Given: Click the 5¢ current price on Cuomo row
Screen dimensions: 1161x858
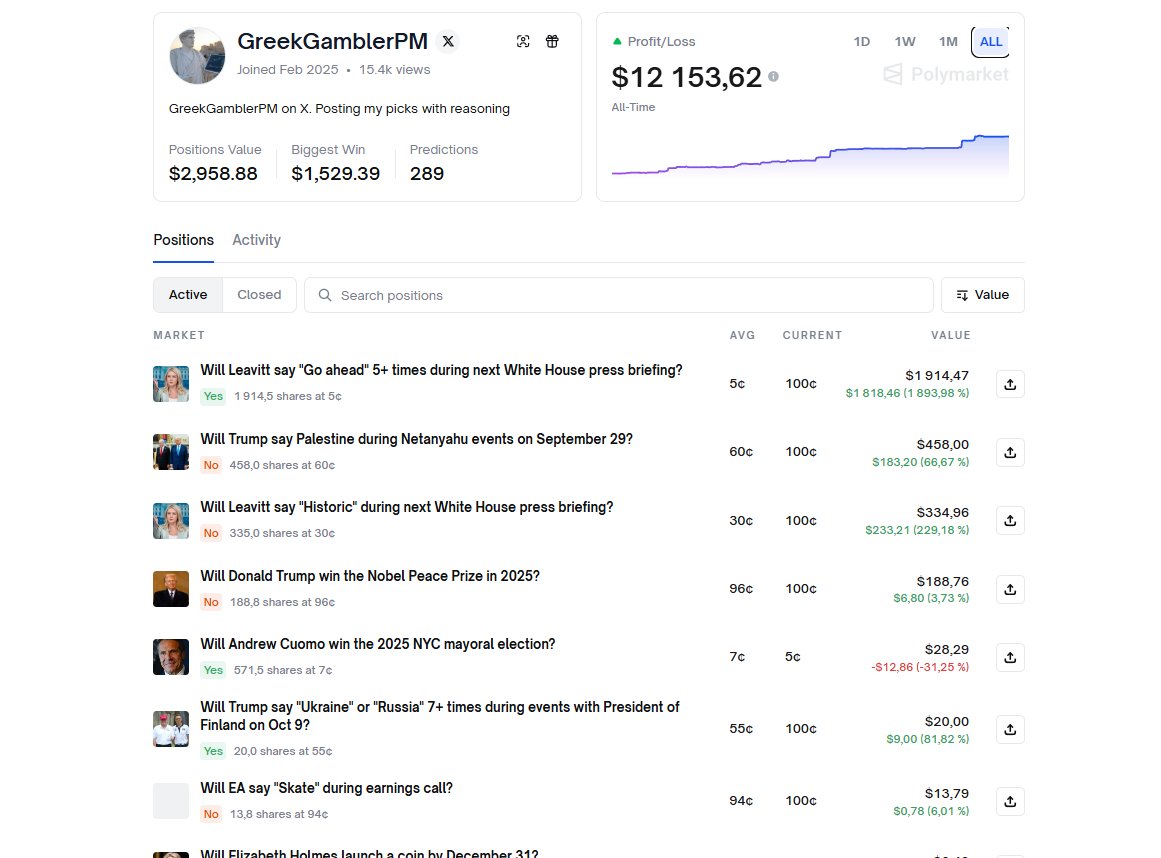Looking at the screenshot, I should [x=792, y=657].
